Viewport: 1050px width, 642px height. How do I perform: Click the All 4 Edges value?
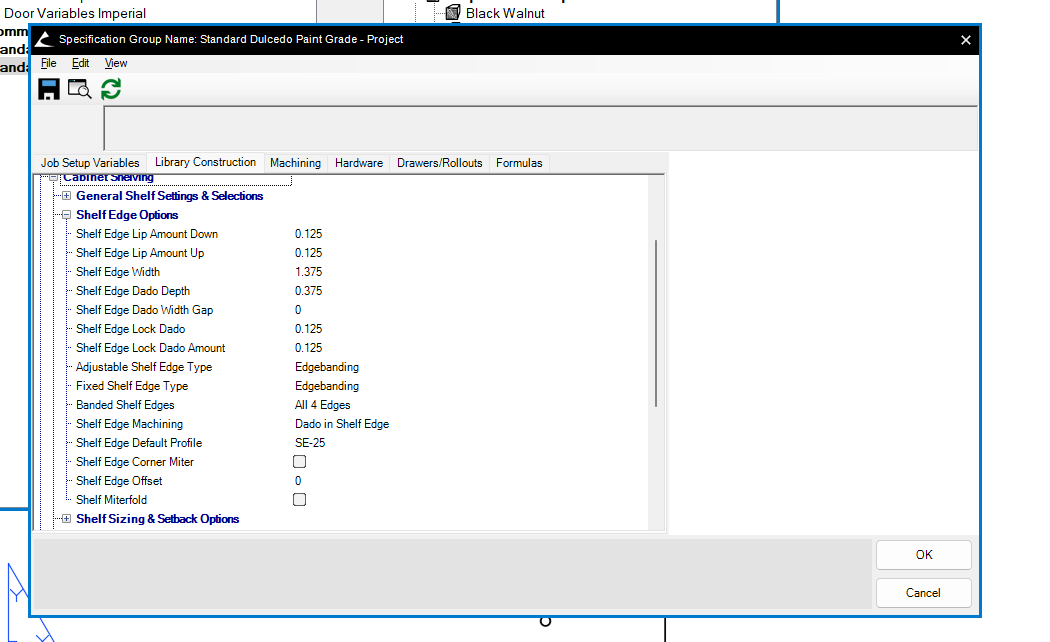322,405
